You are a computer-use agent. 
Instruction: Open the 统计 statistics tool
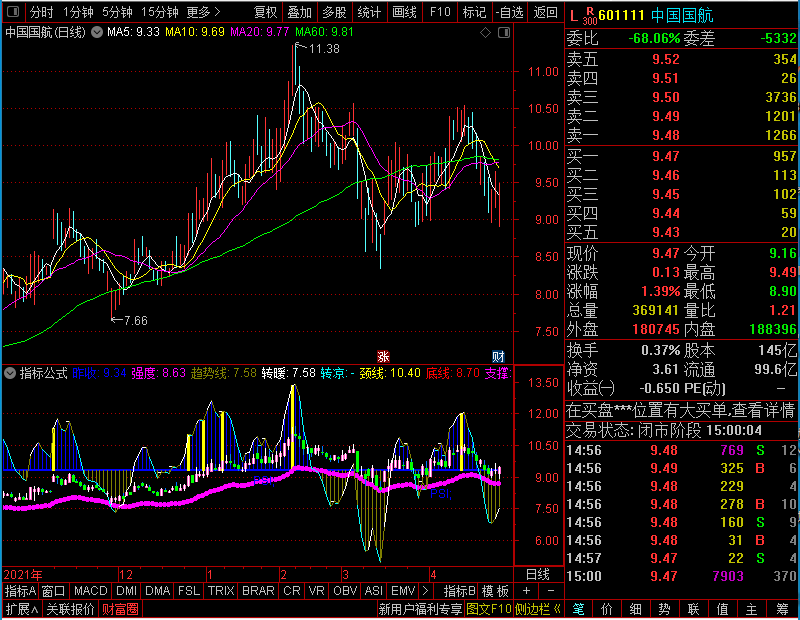coord(369,12)
